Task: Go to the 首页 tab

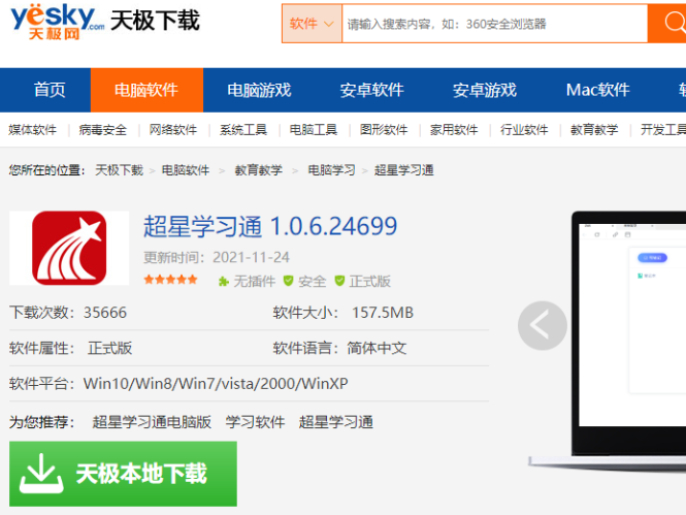Action: [49, 90]
